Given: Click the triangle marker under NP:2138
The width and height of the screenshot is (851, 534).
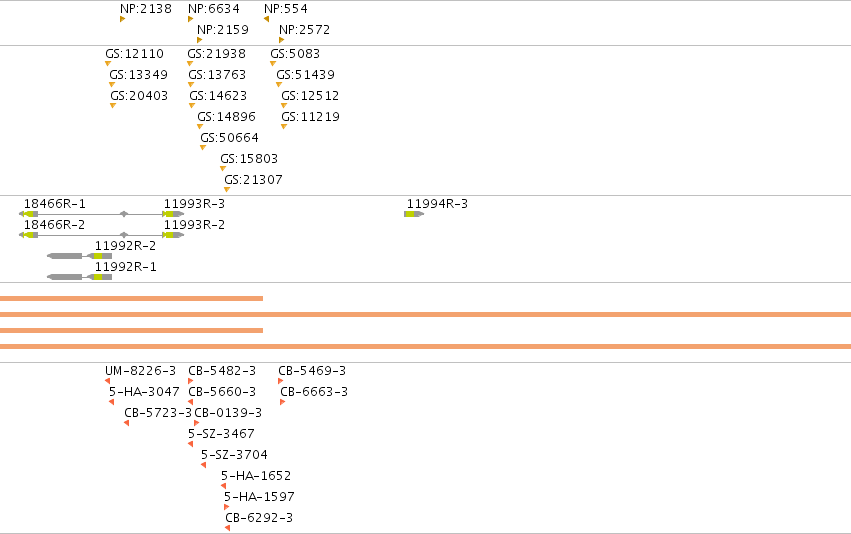Looking at the screenshot, I should tap(123, 19).
